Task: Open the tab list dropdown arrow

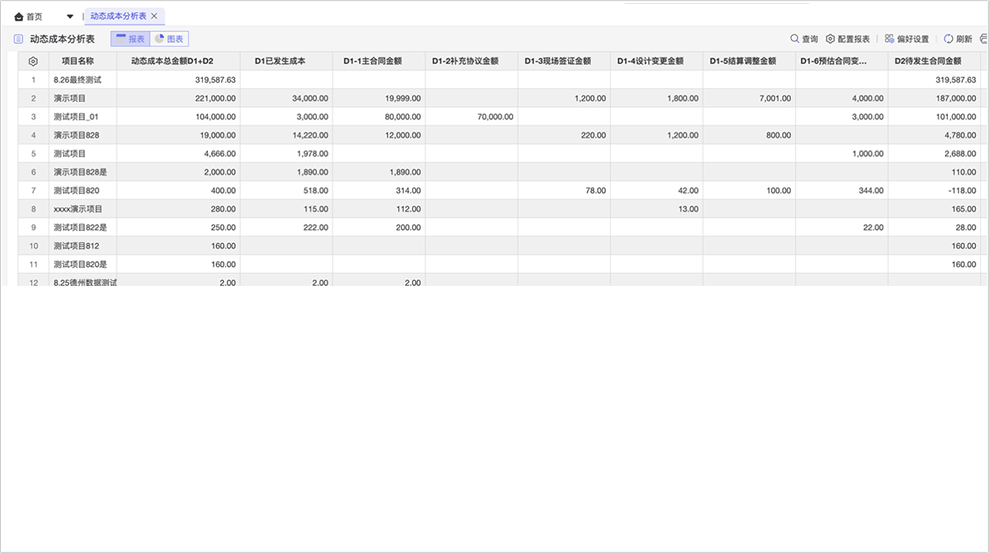Action: coord(70,17)
